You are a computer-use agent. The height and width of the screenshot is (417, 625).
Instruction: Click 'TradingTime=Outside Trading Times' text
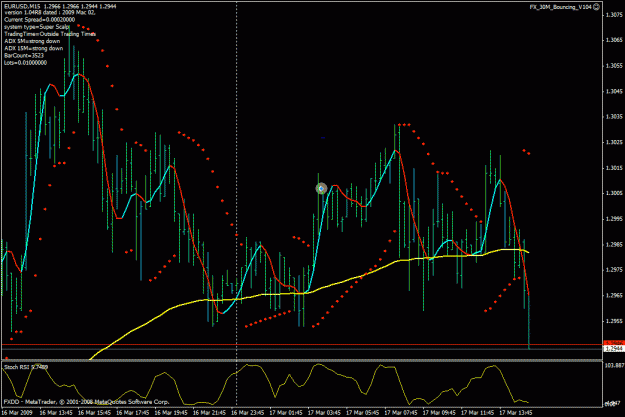point(50,34)
